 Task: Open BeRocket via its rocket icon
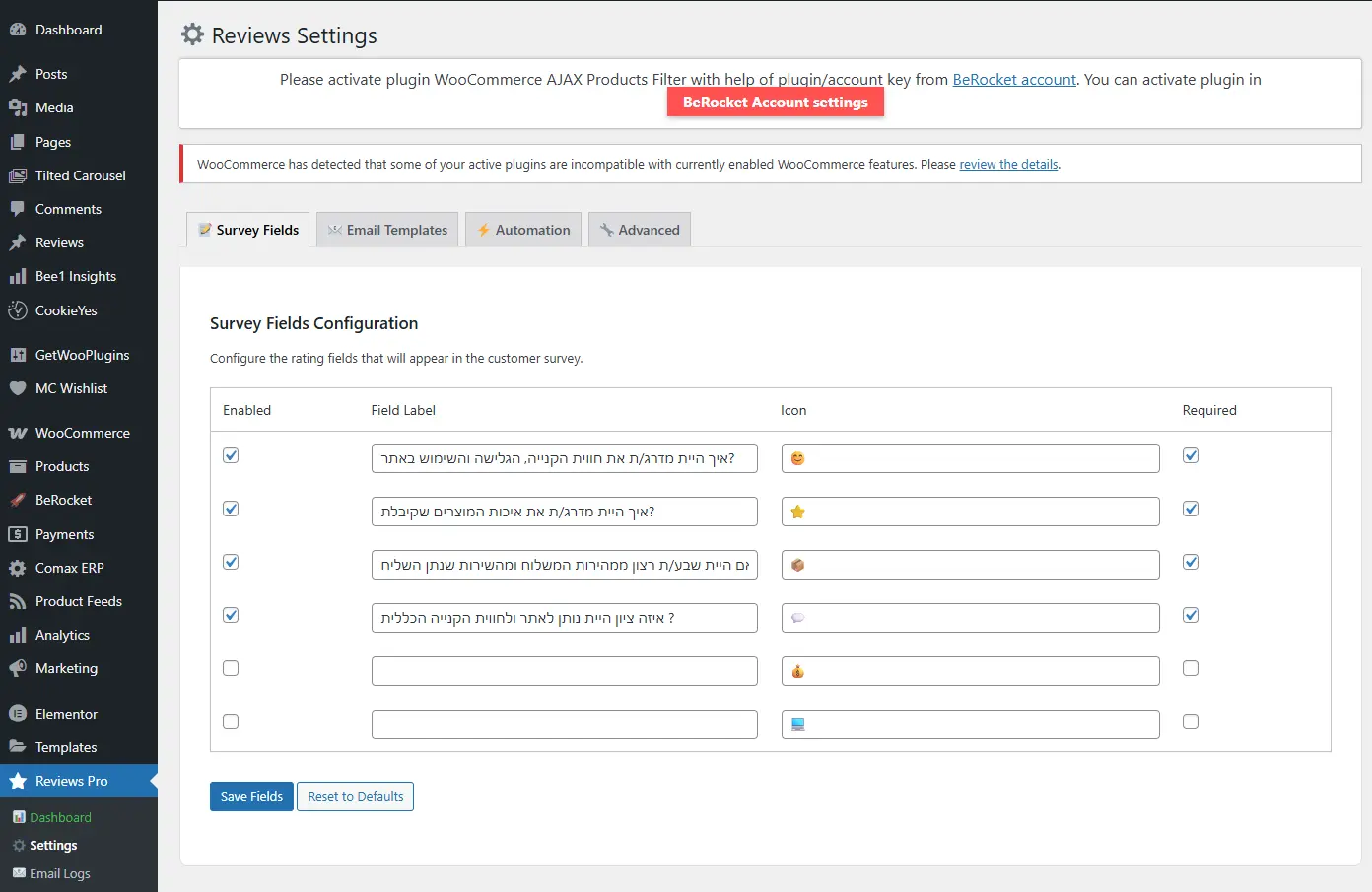click(18, 500)
